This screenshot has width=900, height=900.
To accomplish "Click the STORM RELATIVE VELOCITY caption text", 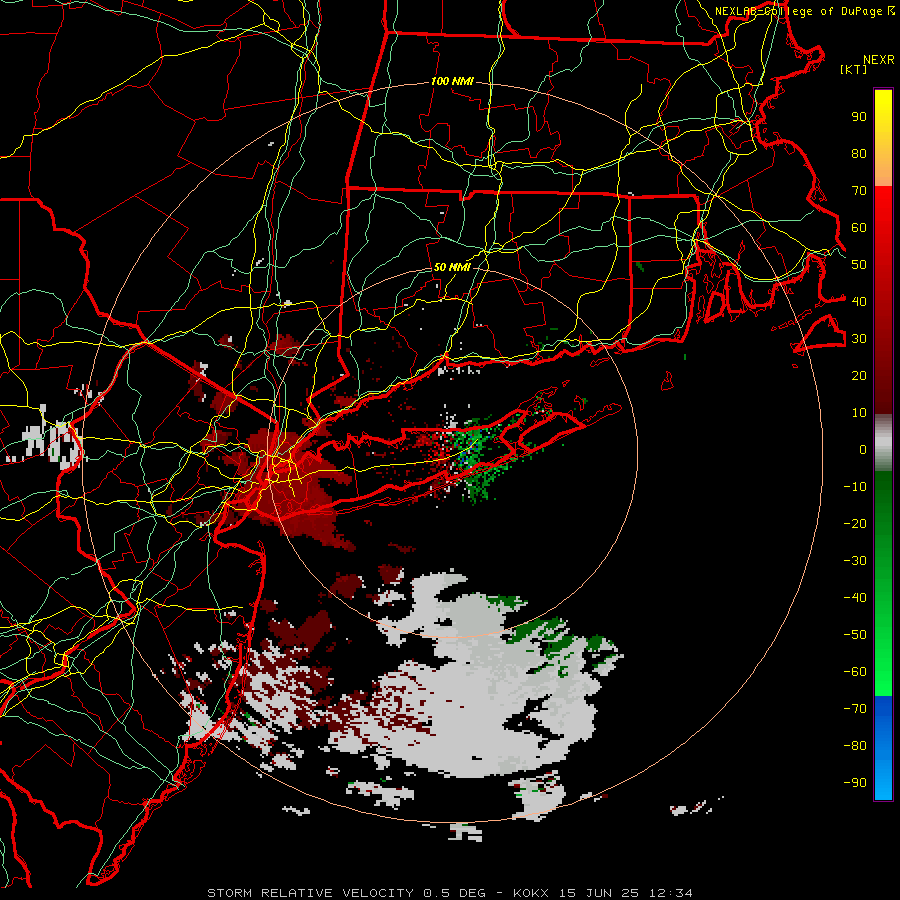I will click(x=311, y=893).
